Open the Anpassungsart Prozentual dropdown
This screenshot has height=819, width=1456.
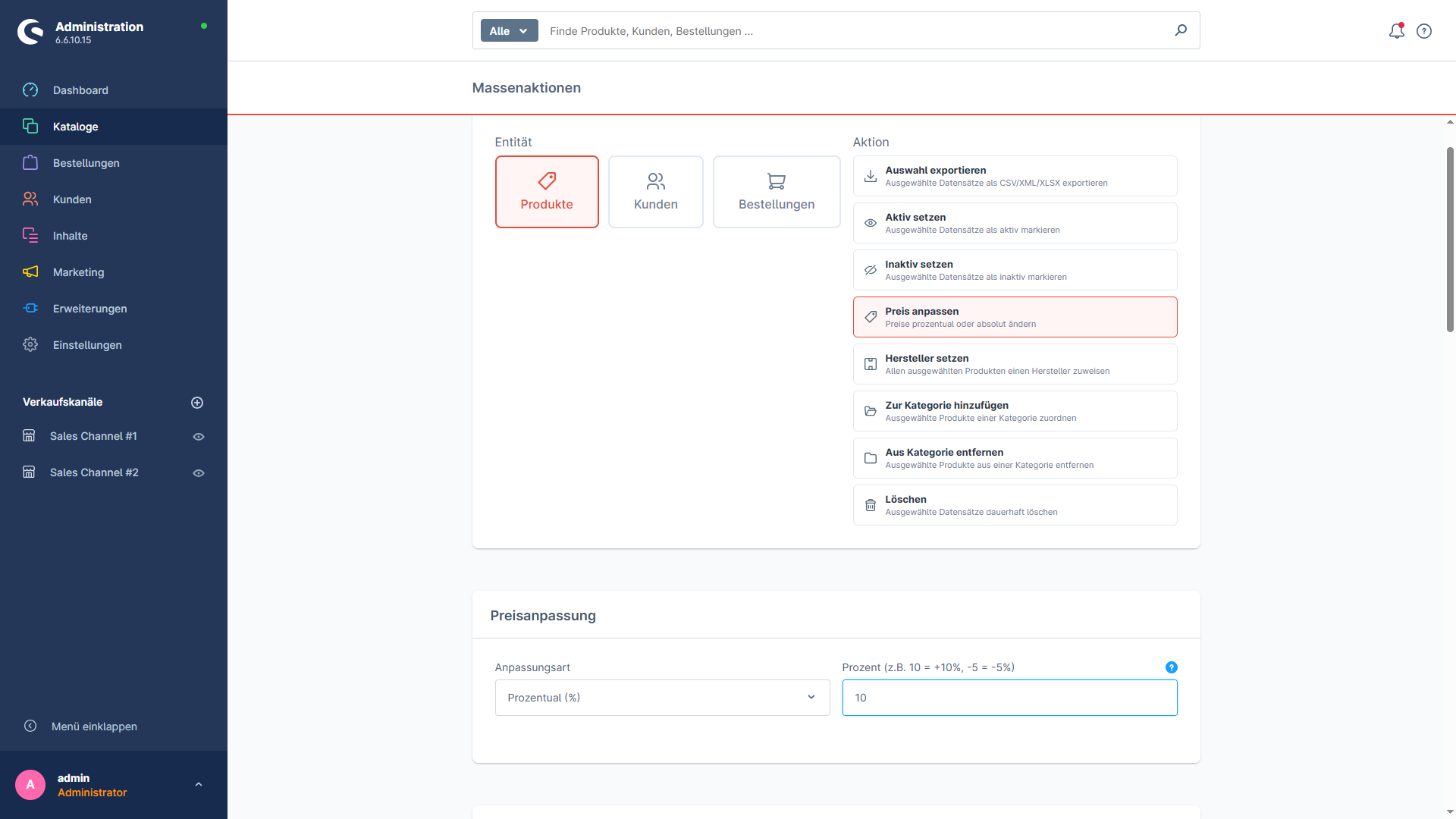(662, 698)
